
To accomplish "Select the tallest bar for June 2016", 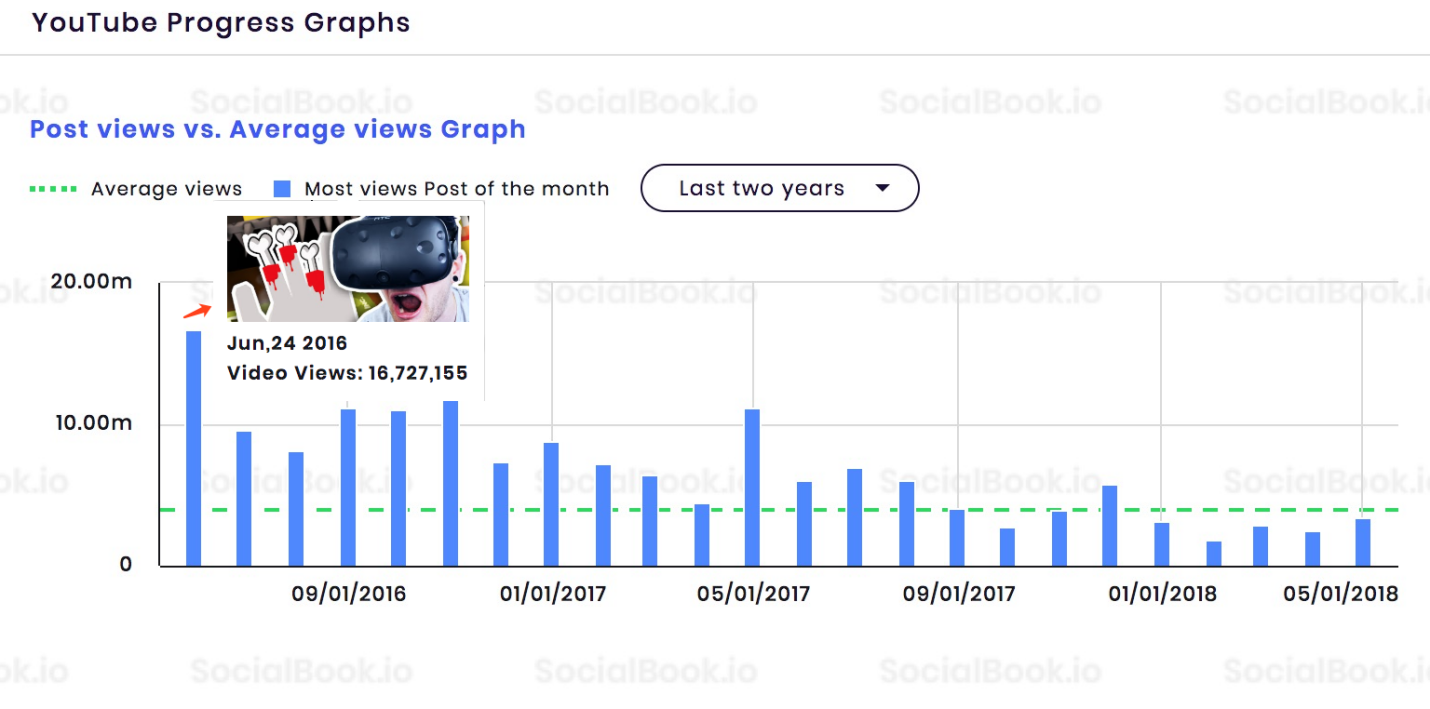I will click(194, 448).
